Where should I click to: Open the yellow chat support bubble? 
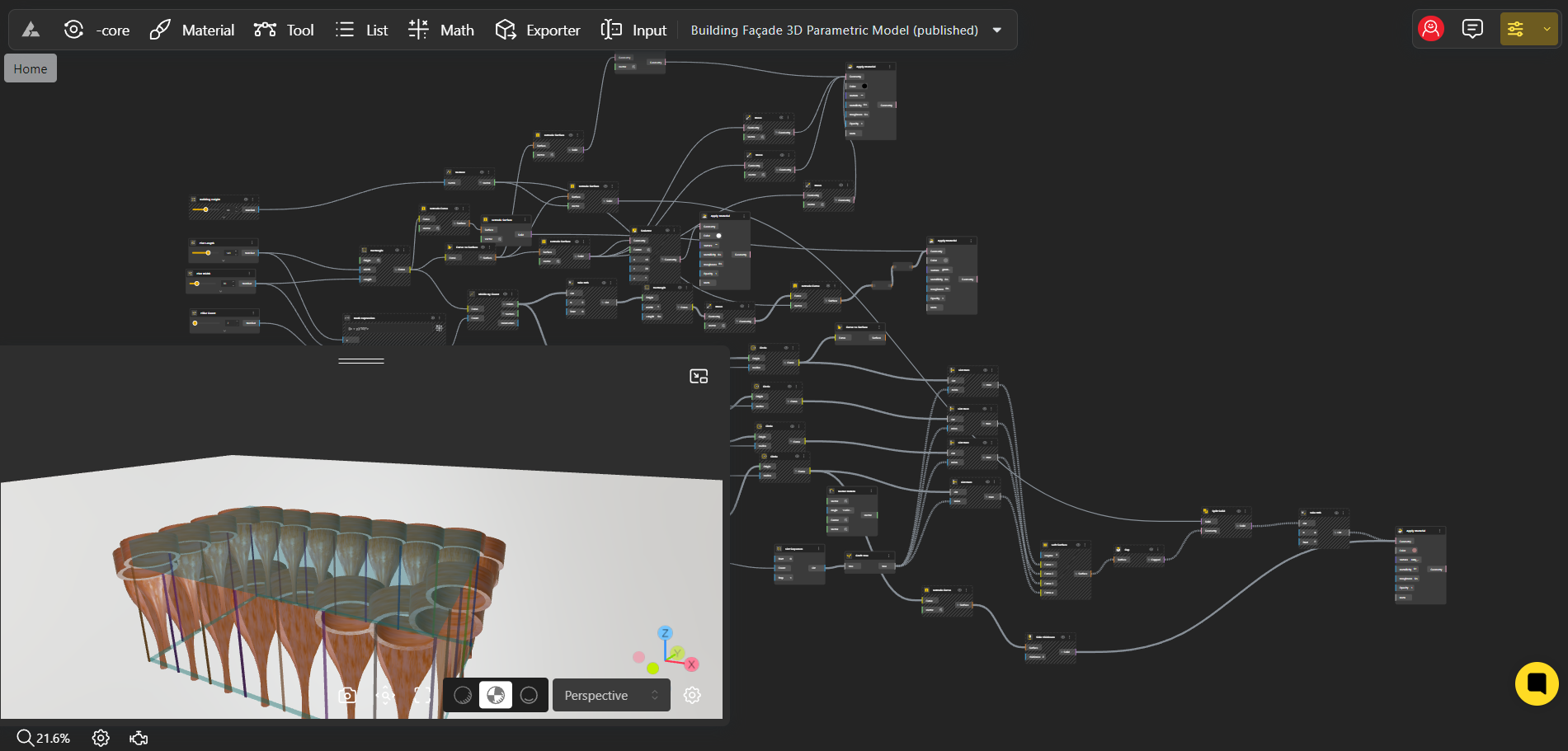click(x=1536, y=683)
